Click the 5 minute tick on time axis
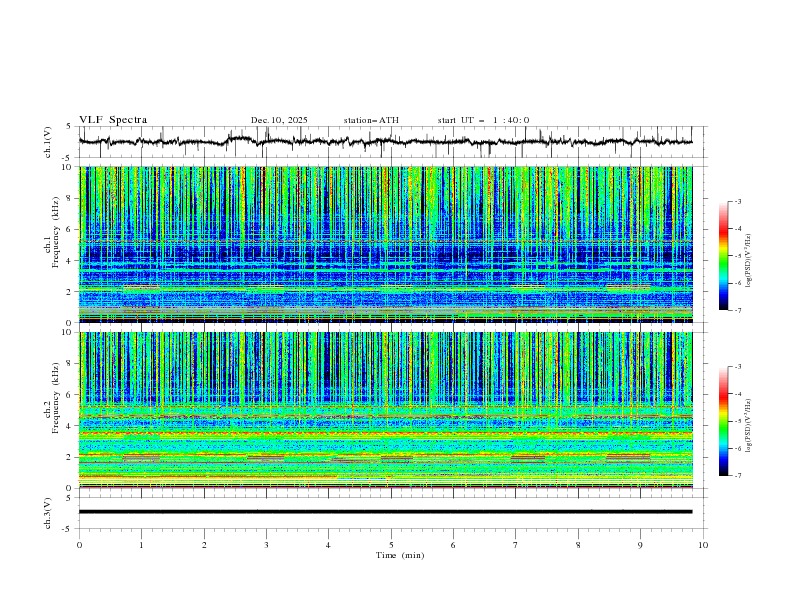 click(391, 545)
